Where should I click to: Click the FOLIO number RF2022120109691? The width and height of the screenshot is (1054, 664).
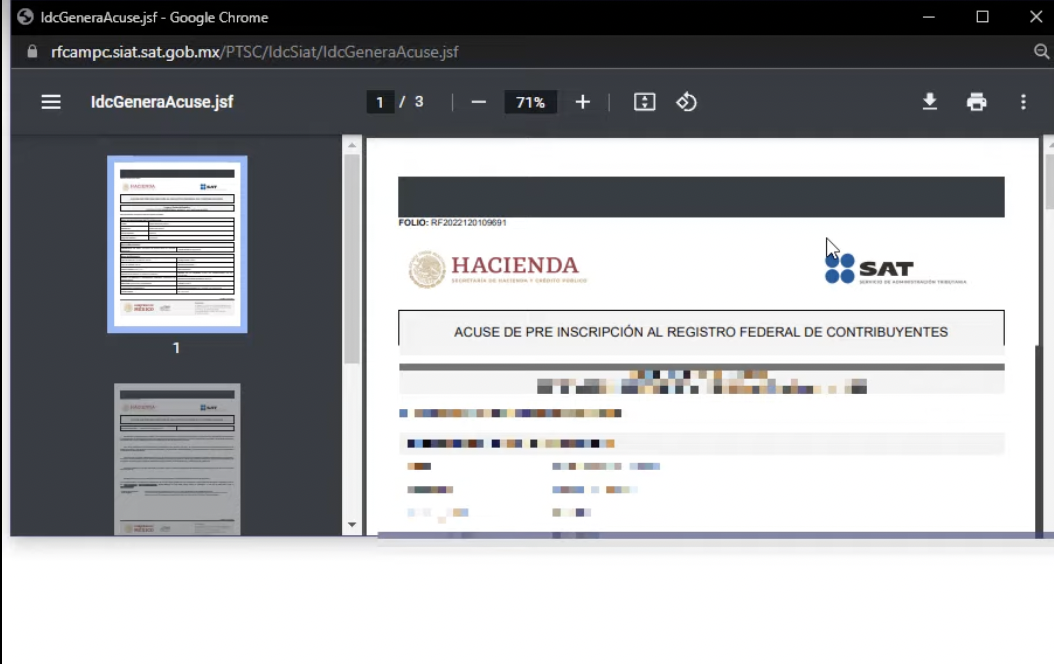[469, 222]
